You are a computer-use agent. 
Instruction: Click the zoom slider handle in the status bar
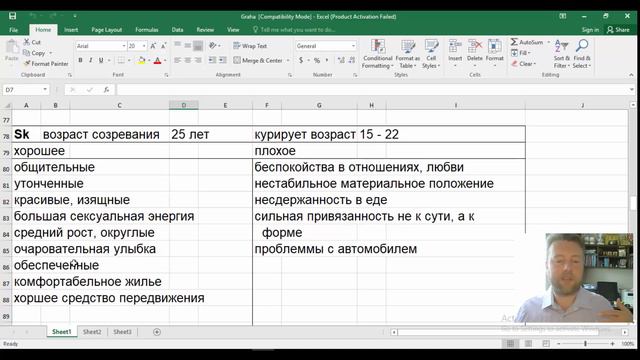(585, 344)
